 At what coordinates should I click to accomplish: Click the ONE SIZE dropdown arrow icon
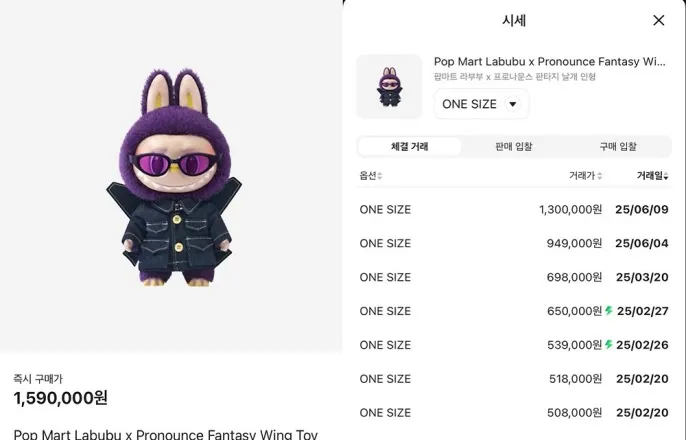point(512,104)
